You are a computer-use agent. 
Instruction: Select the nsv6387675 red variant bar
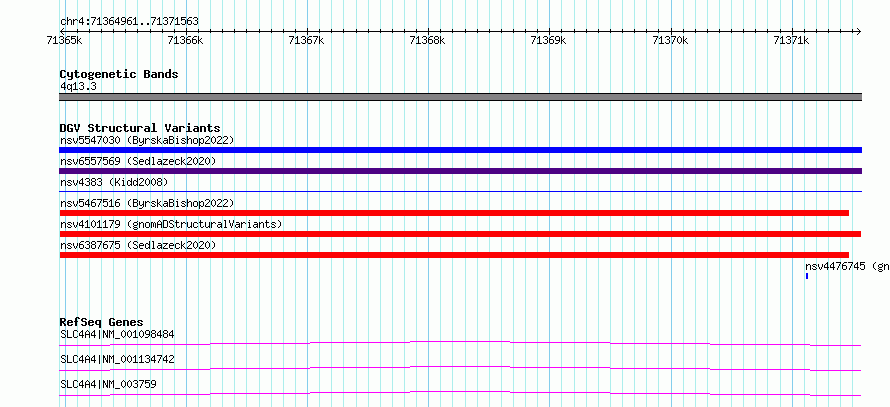(454, 255)
